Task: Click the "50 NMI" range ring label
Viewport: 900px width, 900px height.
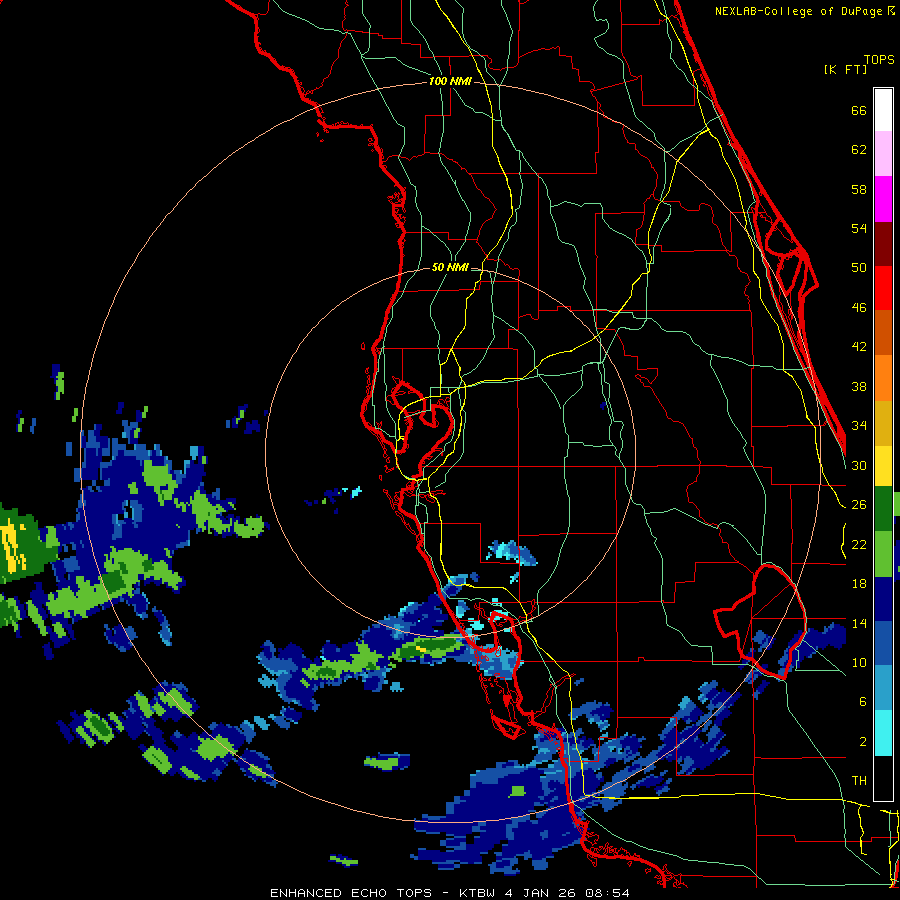Action: 450,267
